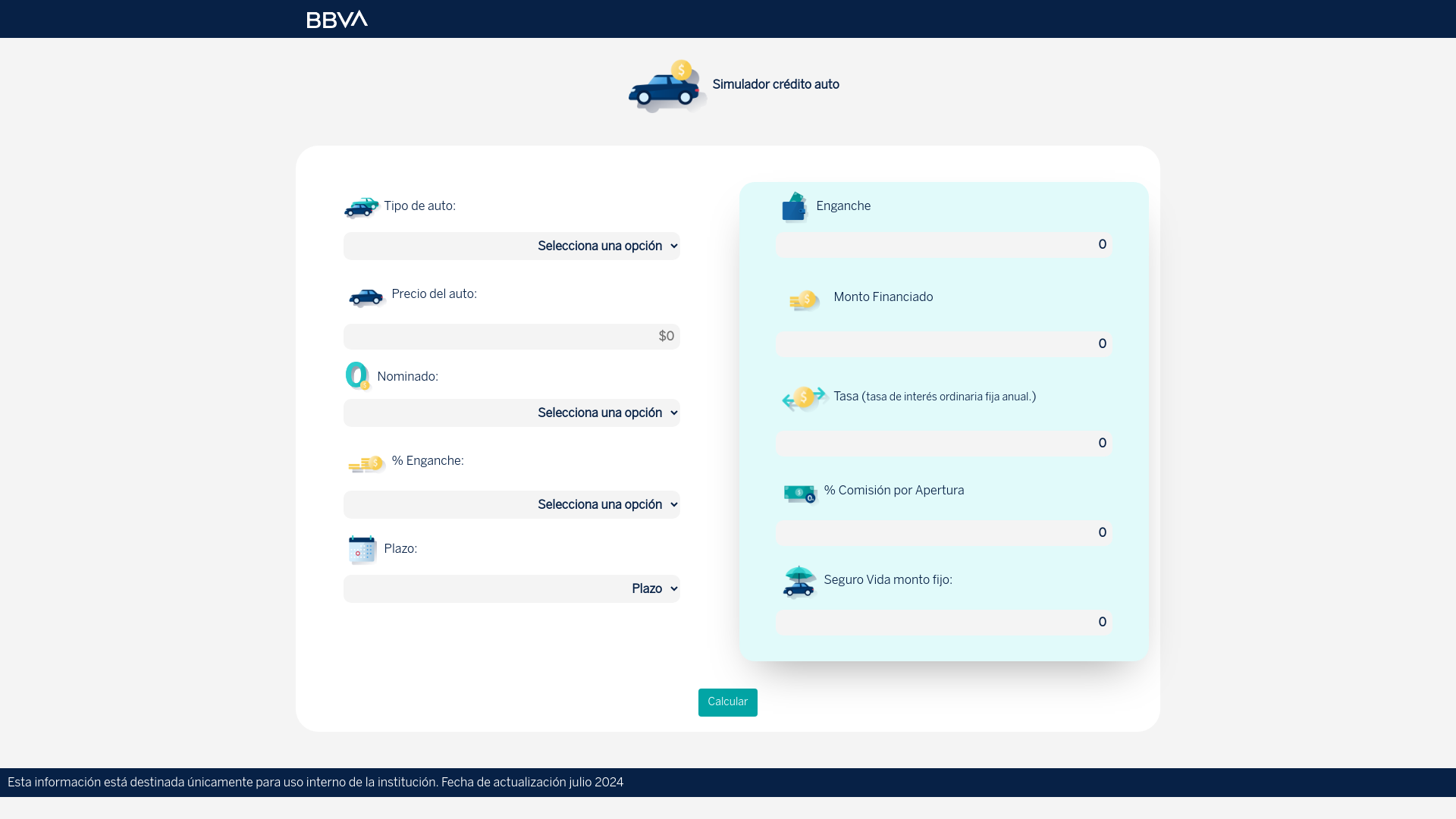Click the Simulador crédito auto title
1456x819 pixels.
coord(776,85)
